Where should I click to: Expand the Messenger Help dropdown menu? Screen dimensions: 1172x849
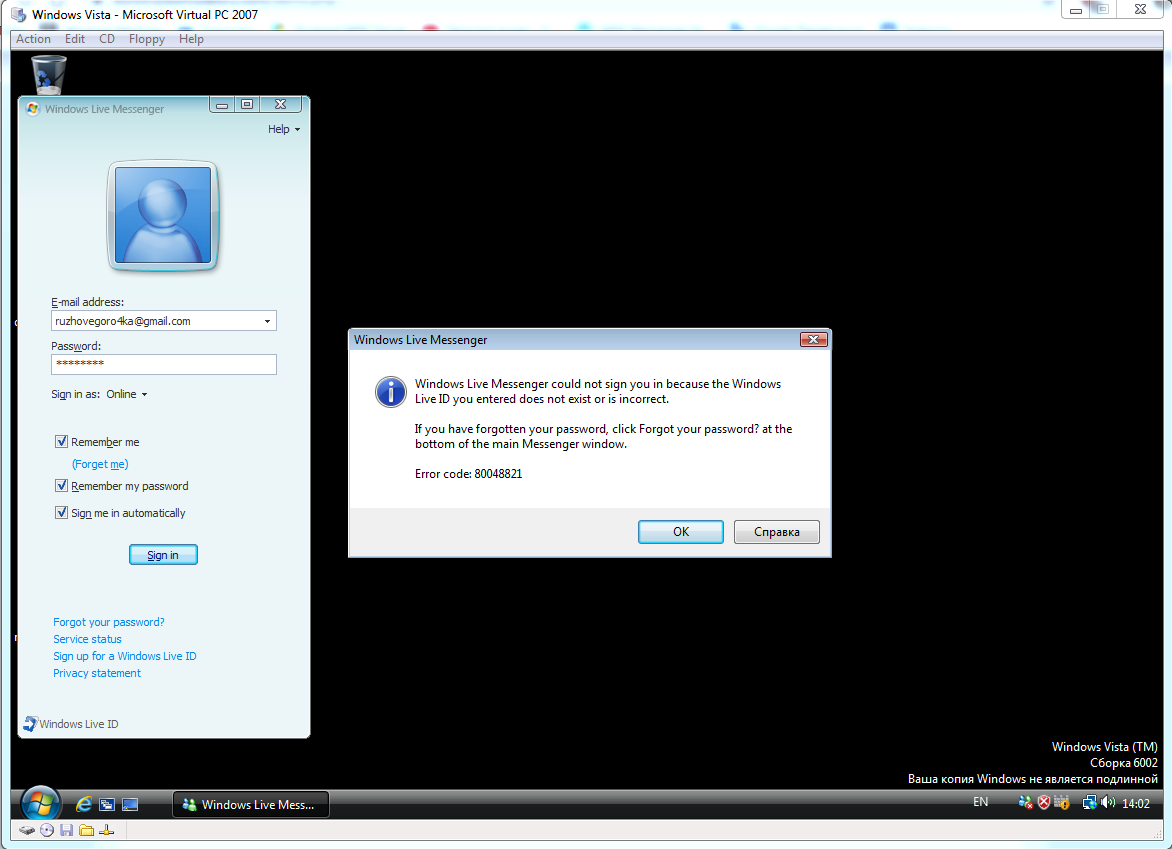(284, 129)
